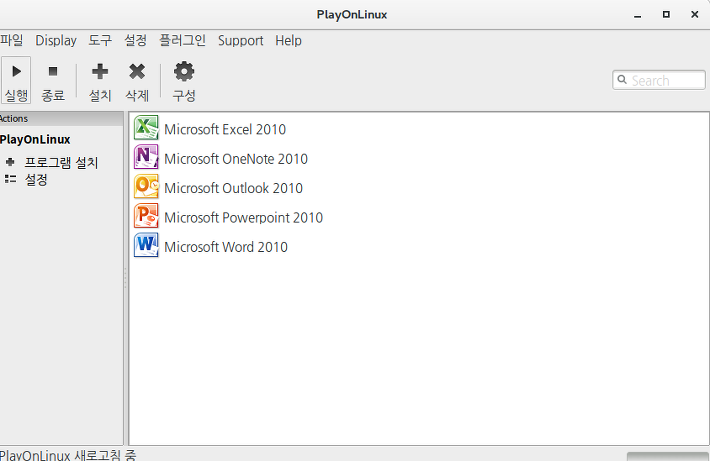This screenshot has height=461, width=710.
Task: Click the 프로그램 설치 link
Action: pyautogui.click(x=61, y=163)
